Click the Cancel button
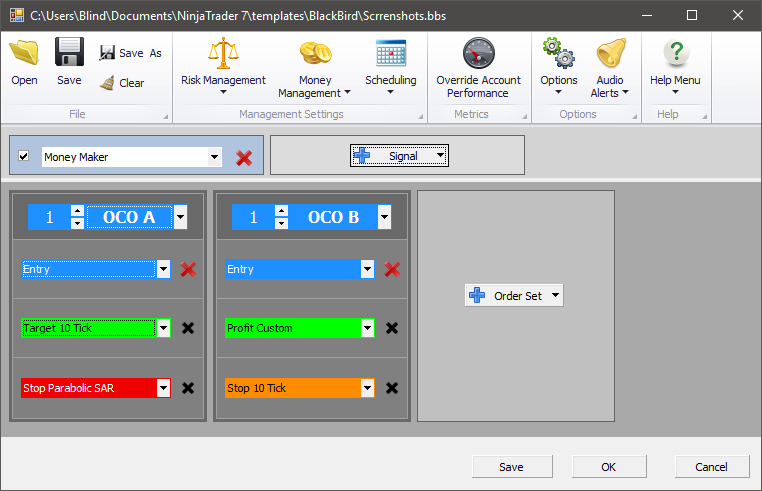The image size is (762, 491). coord(712,467)
